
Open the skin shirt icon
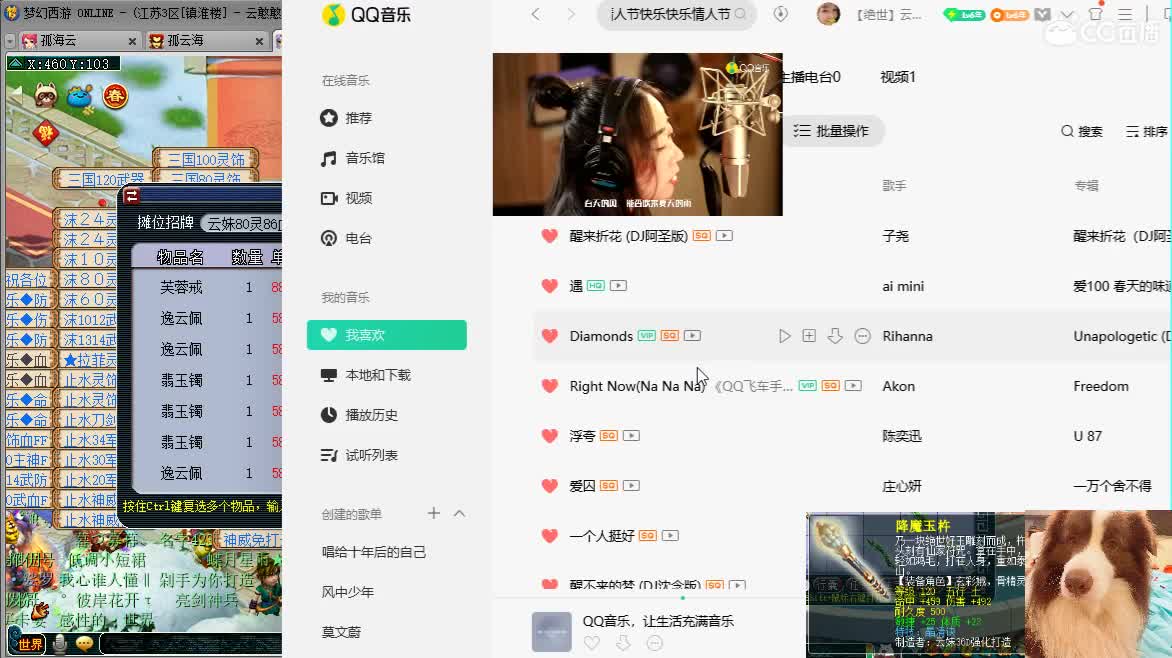point(1095,14)
